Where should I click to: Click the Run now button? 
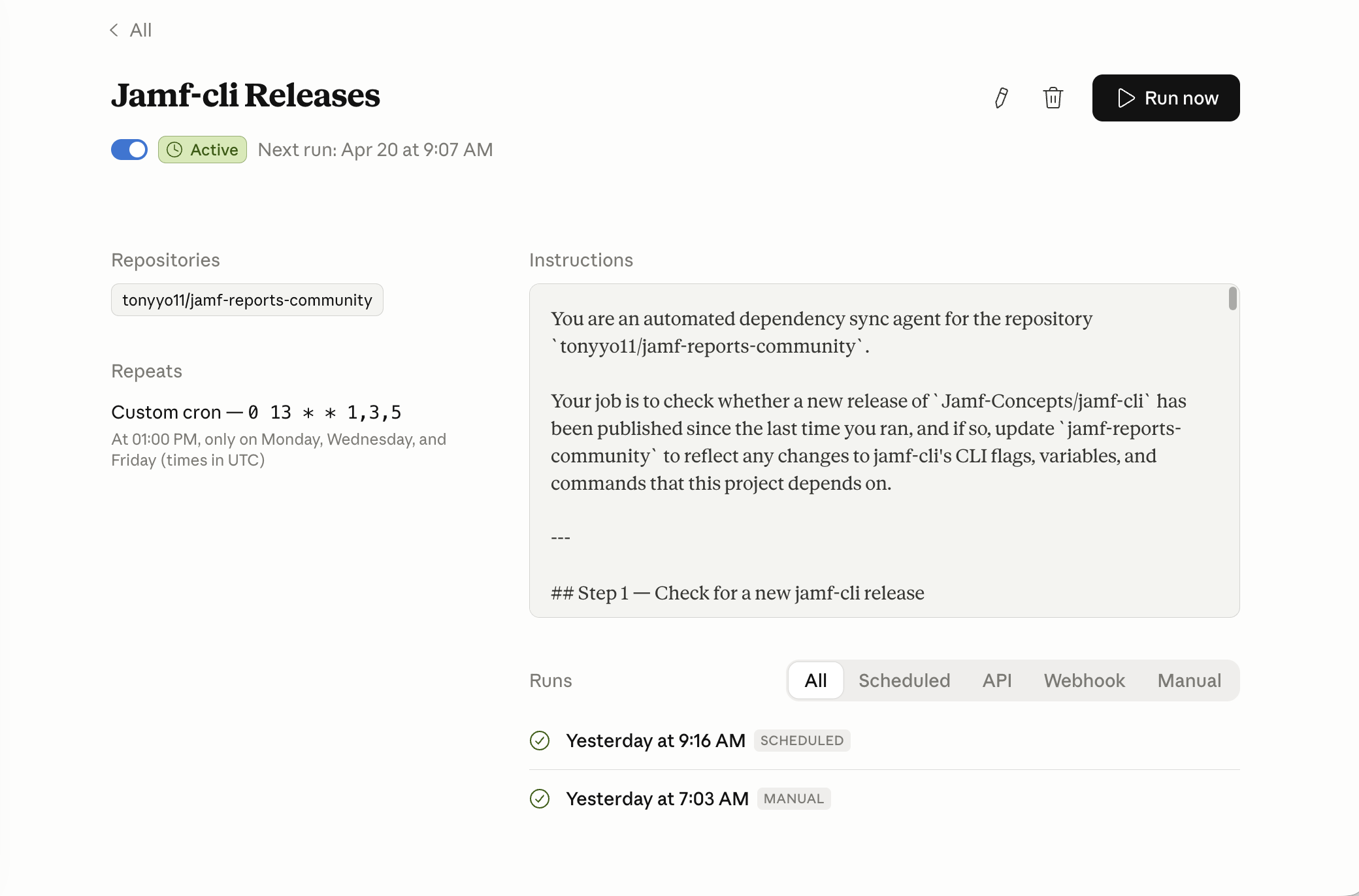pos(1166,98)
